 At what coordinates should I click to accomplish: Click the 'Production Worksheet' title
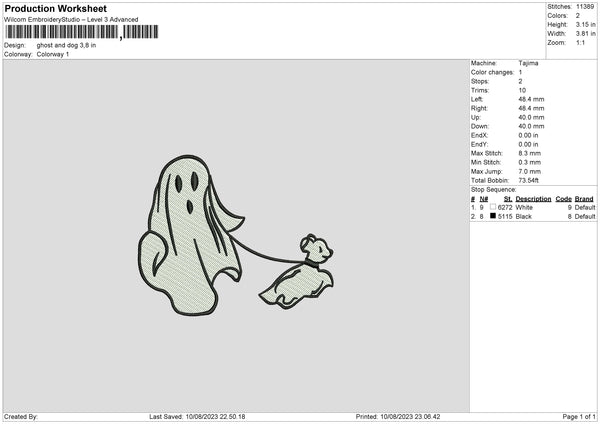55,8
